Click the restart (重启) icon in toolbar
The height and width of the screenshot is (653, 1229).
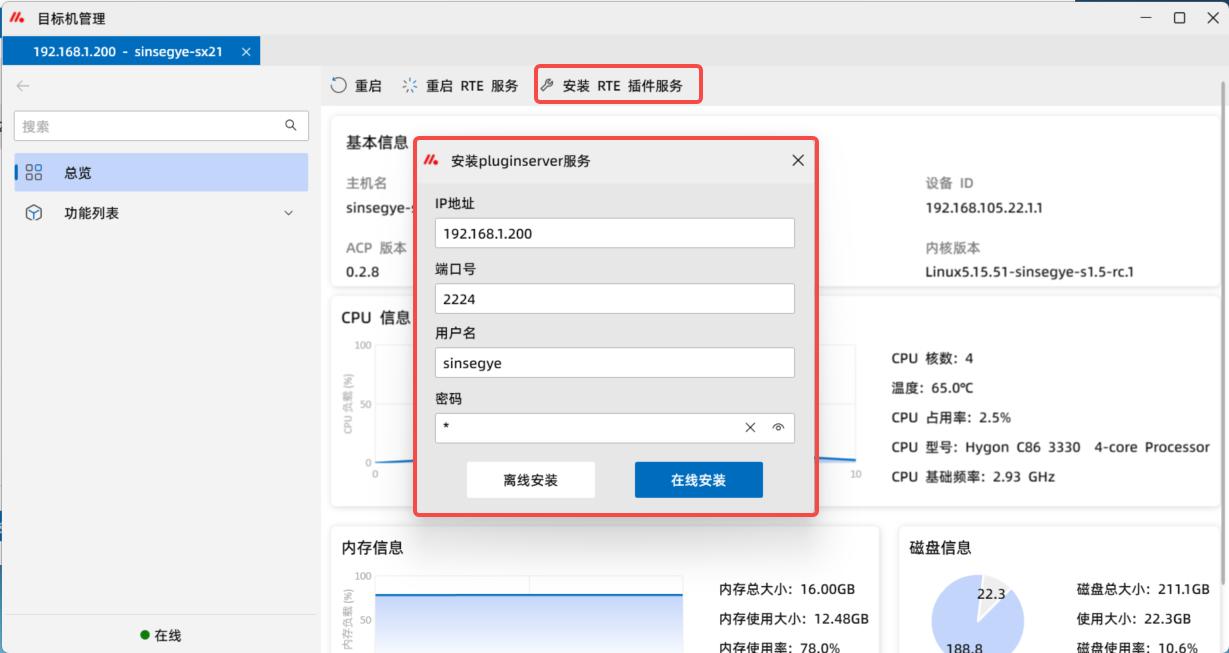[x=339, y=86]
